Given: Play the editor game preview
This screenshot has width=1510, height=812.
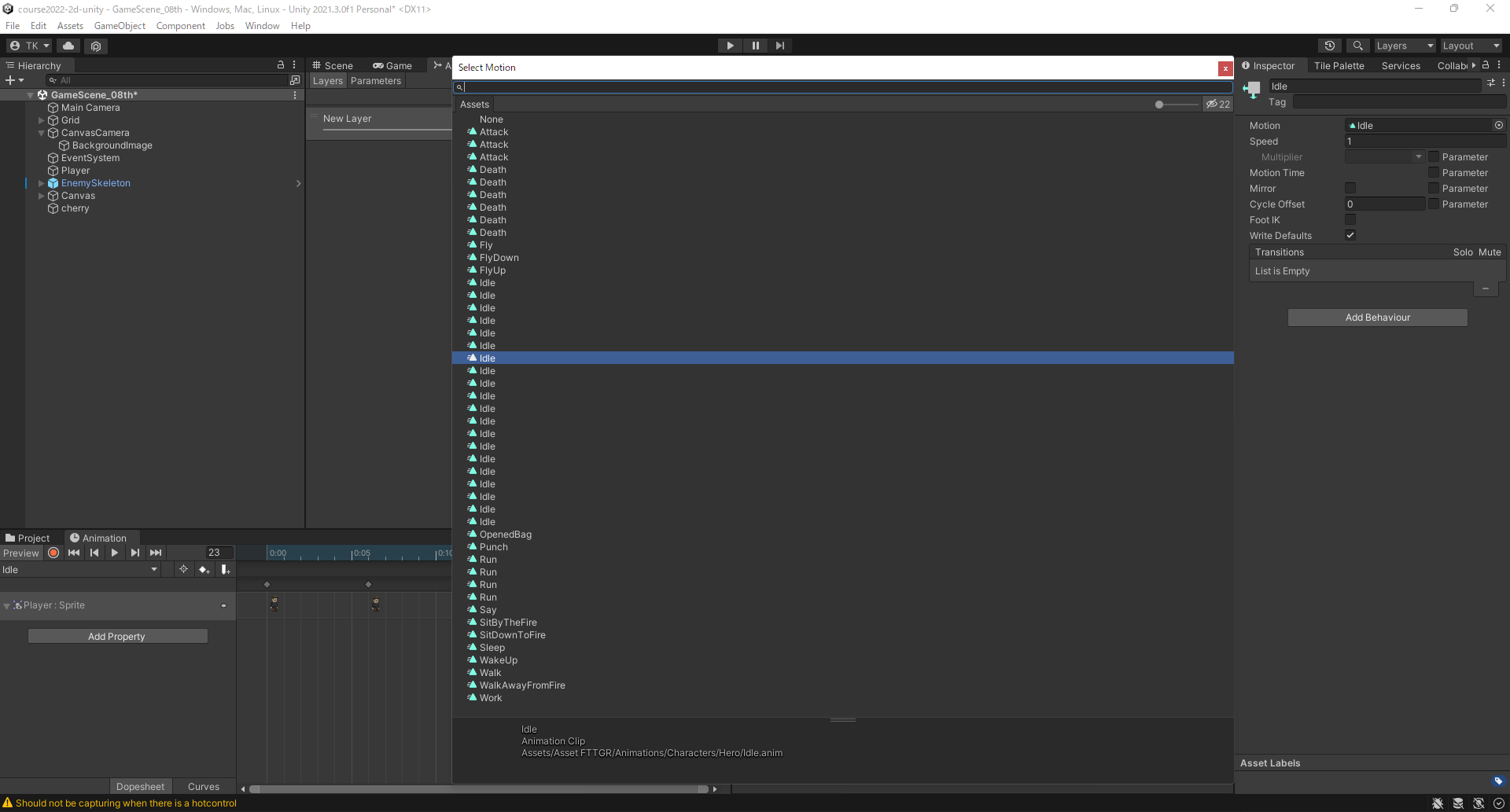Looking at the screenshot, I should pyautogui.click(x=730, y=46).
